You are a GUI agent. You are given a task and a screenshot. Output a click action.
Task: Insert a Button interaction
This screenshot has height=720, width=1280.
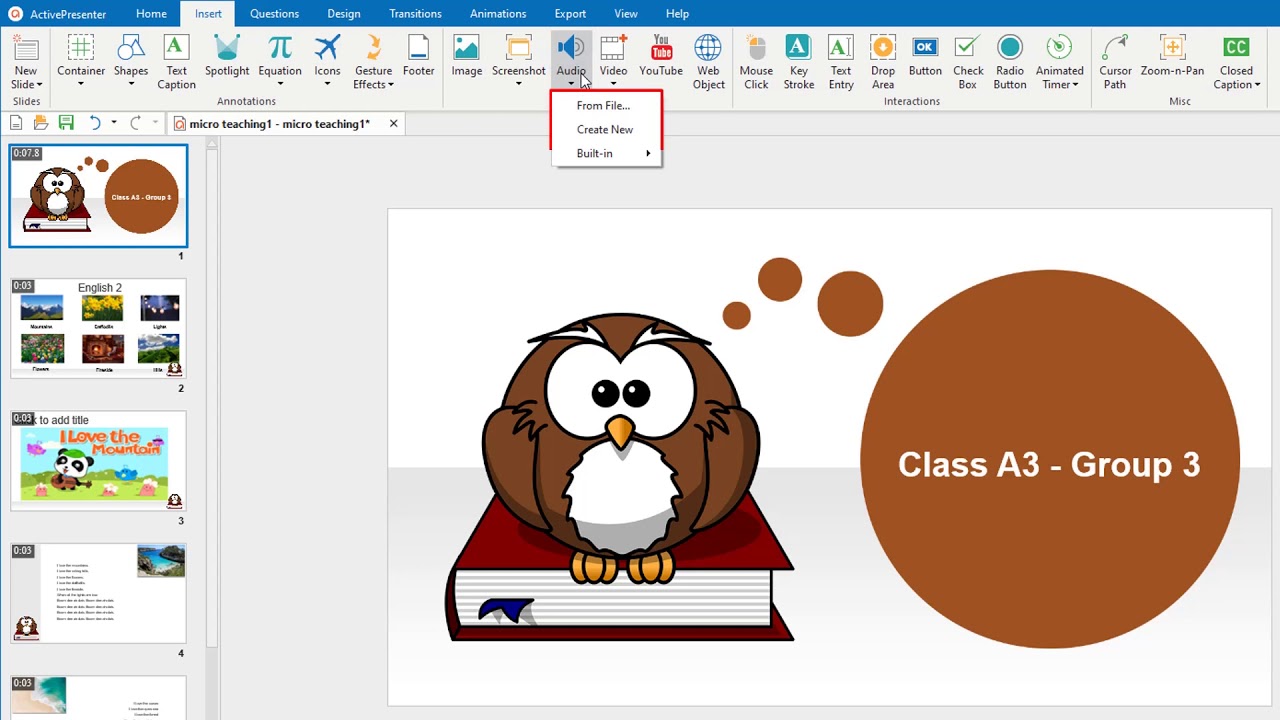[x=925, y=56]
